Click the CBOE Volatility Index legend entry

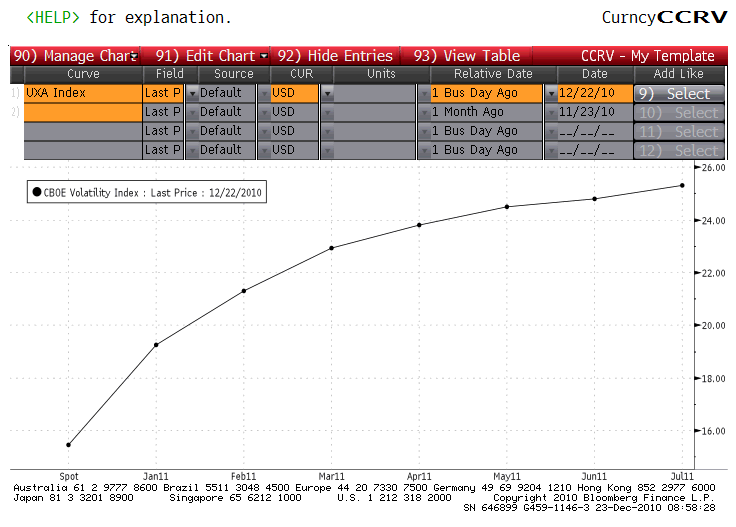147,192
